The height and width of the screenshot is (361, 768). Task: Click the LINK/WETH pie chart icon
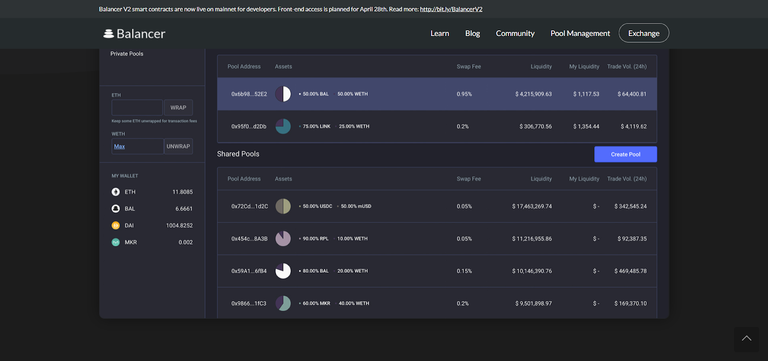(283, 126)
